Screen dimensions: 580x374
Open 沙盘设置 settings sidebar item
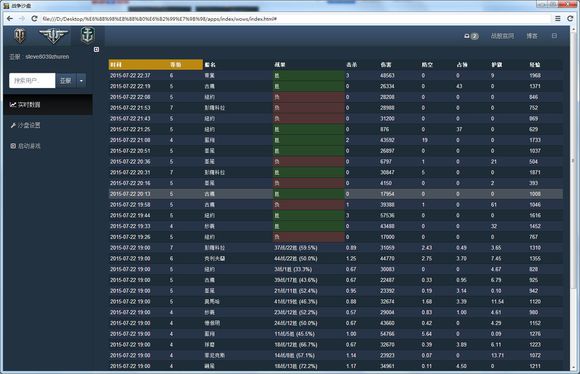[x=48, y=125]
